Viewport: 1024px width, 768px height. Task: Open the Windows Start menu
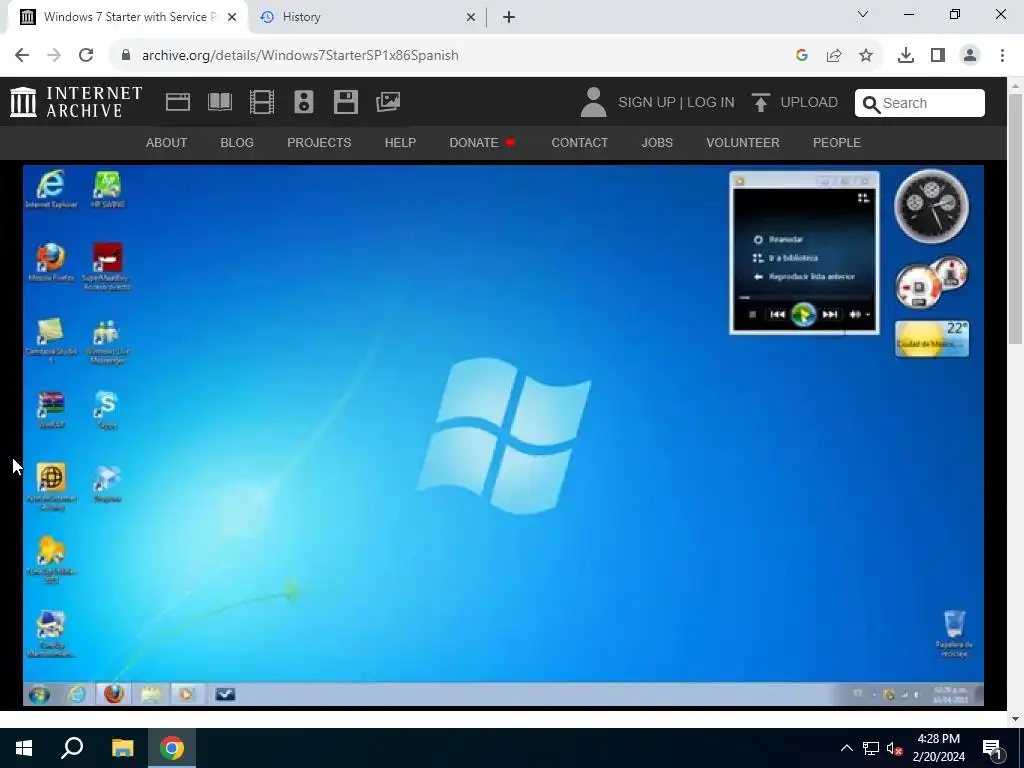click(24, 748)
